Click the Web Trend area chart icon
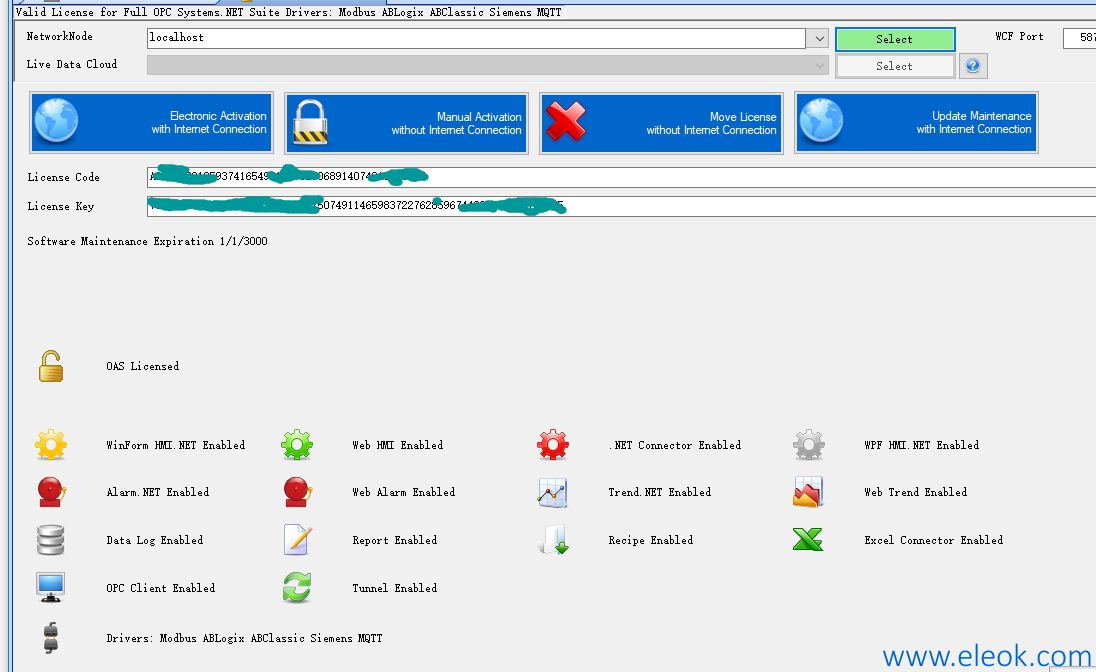The image size is (1096, 672). (x=808, y=492)
